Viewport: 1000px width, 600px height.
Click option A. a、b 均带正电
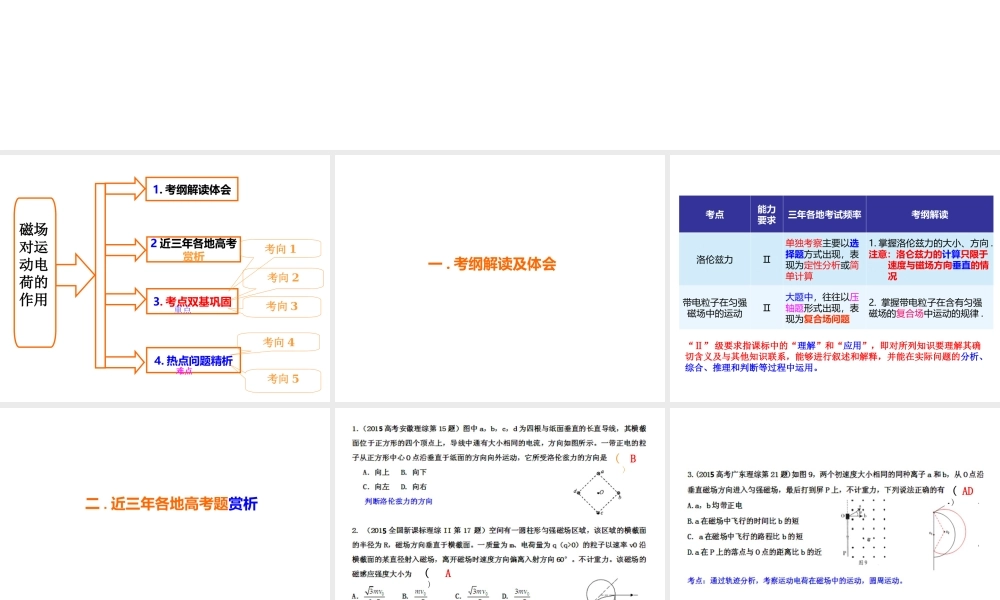[x=714, y=505]
